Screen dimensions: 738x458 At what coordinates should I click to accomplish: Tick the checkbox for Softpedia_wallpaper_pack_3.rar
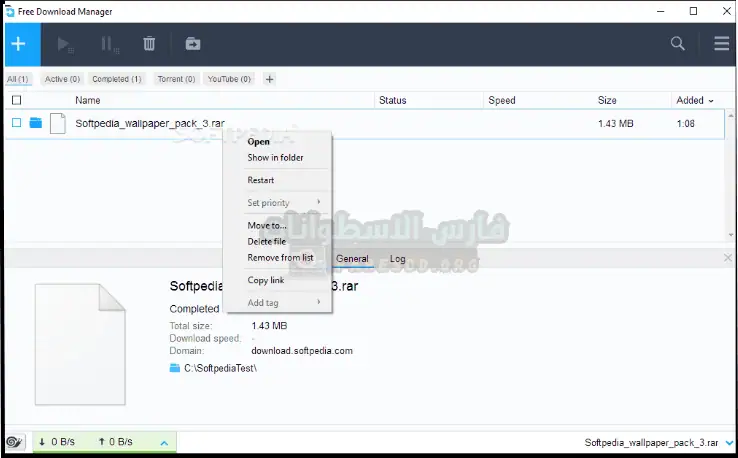(16, 123)
